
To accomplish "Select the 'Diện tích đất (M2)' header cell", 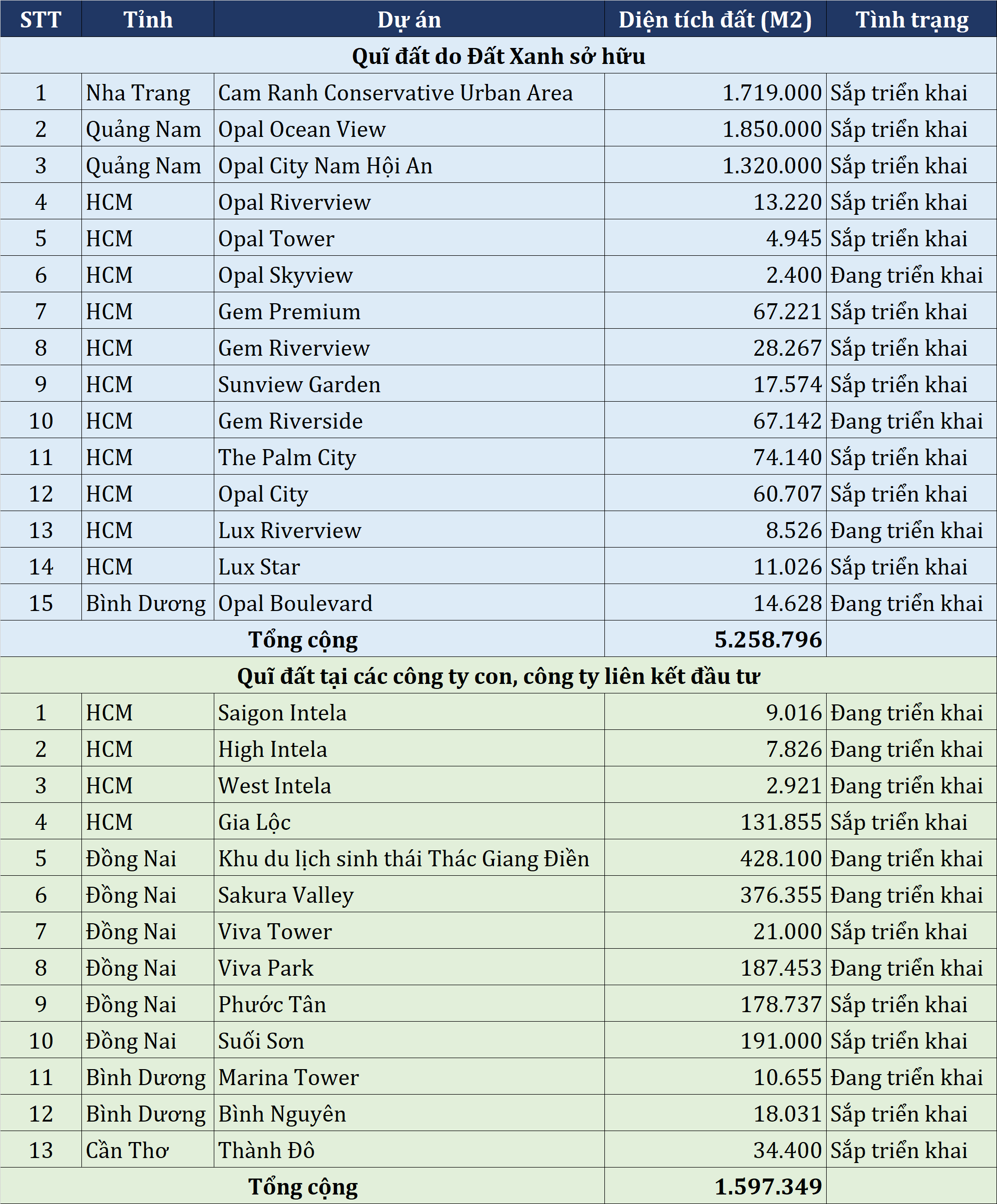I will click(x=715, y=19).
